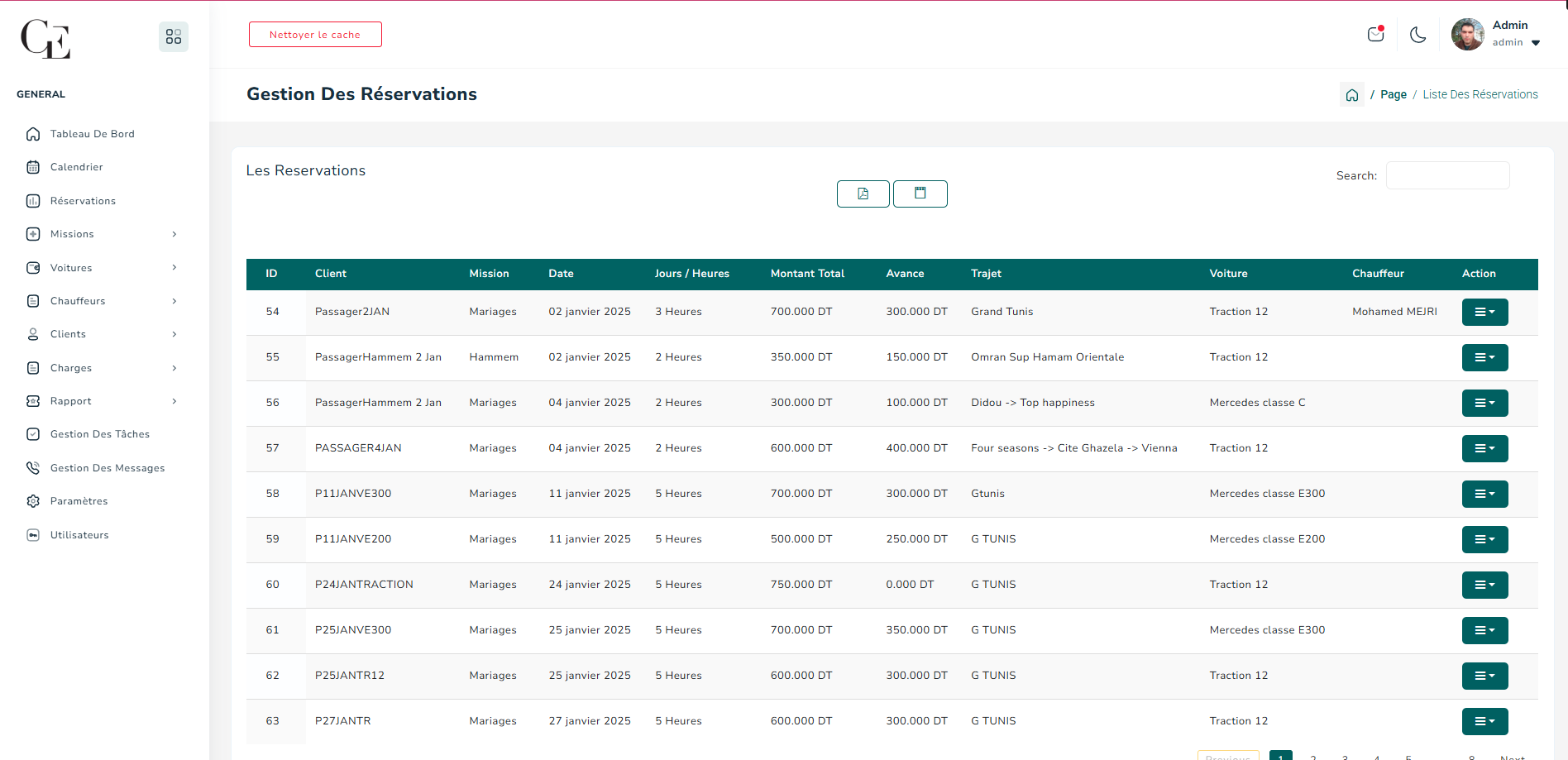Image resolution: width=1568 pixels, height=760 pixels.
Task: Open the Admin user dropdown arrow
Action: tap(1536, 43)
